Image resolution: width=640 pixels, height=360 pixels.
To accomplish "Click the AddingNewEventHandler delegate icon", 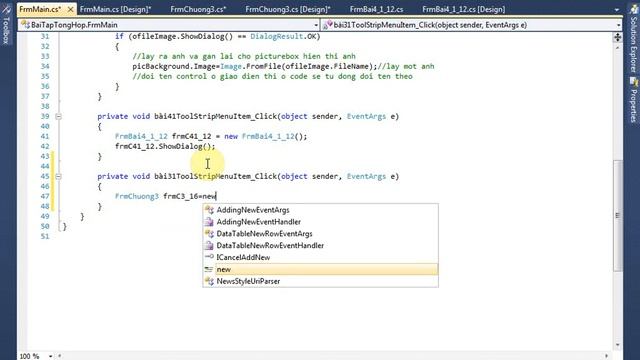I will (x=209, y=222).
